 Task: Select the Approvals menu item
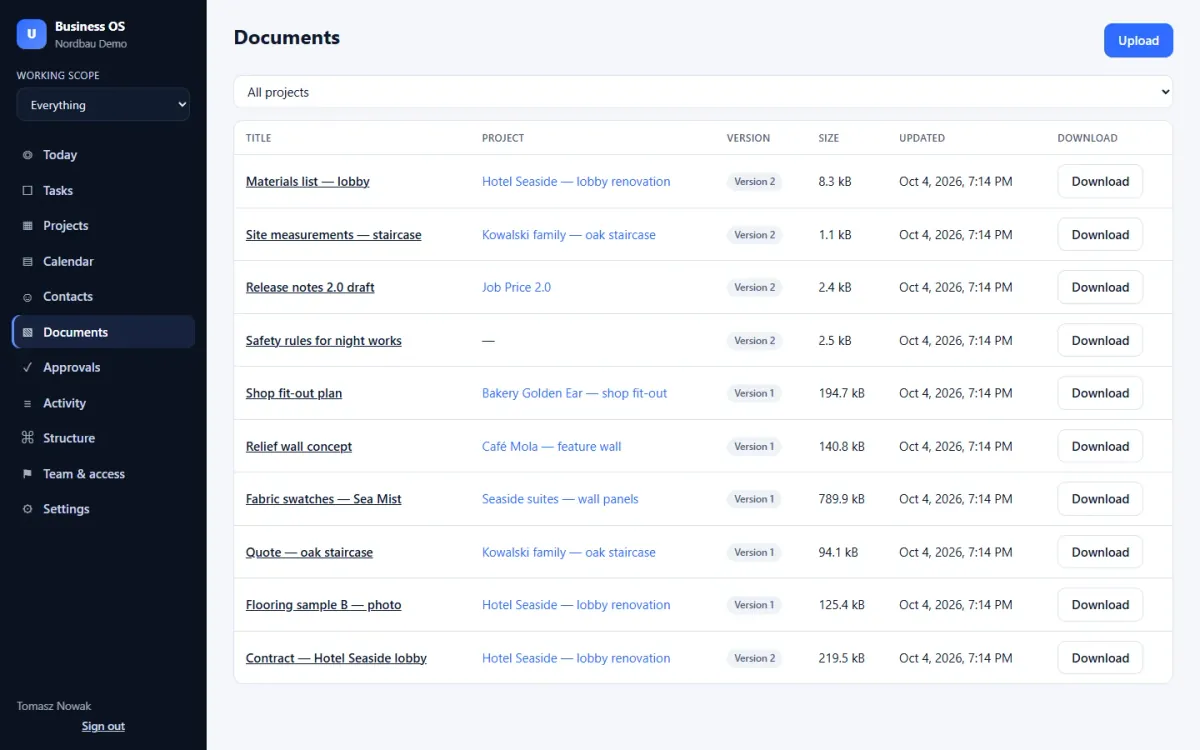[103, 367]
